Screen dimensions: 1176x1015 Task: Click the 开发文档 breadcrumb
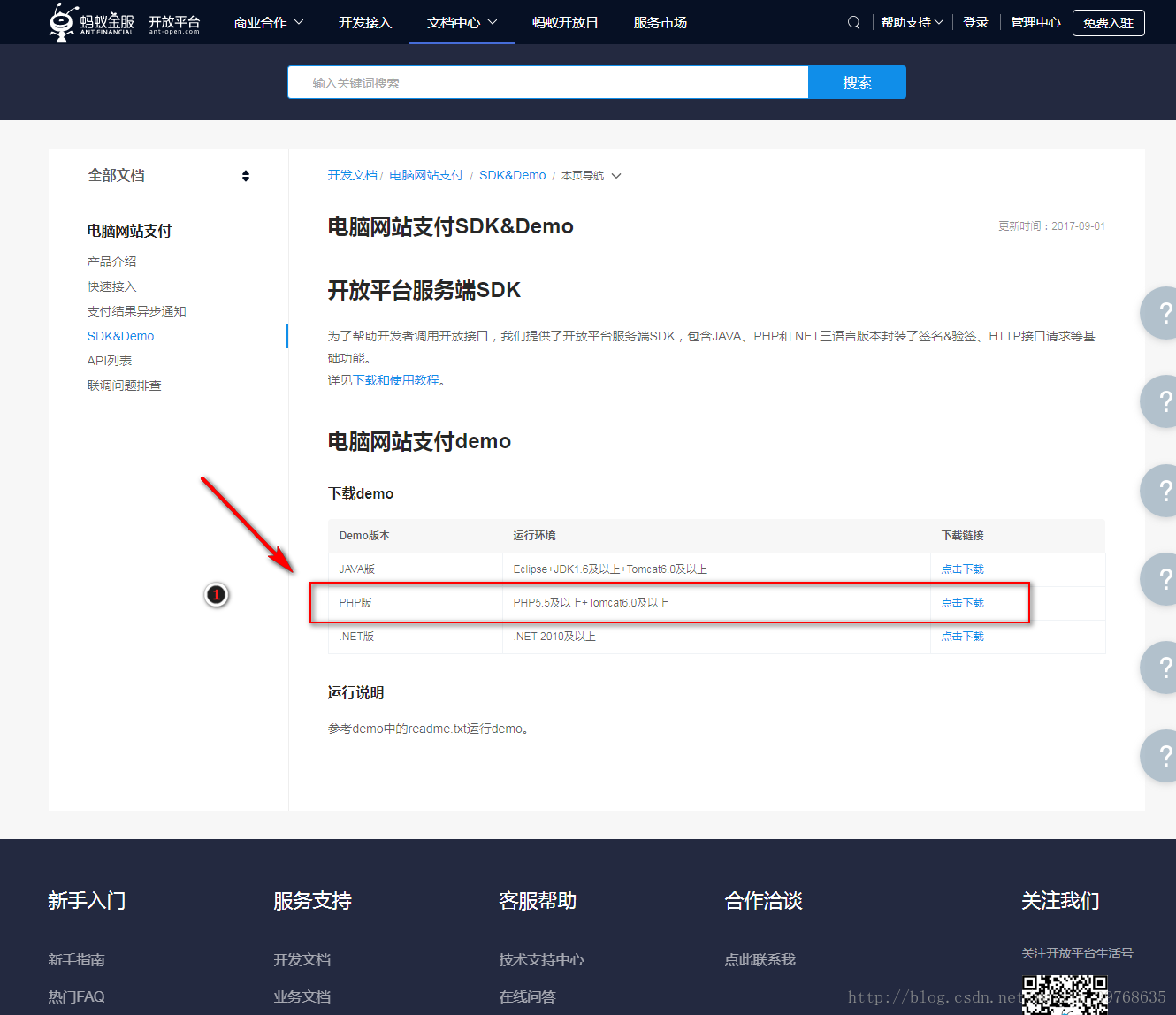pyautogui.click(x=352, y=175)
